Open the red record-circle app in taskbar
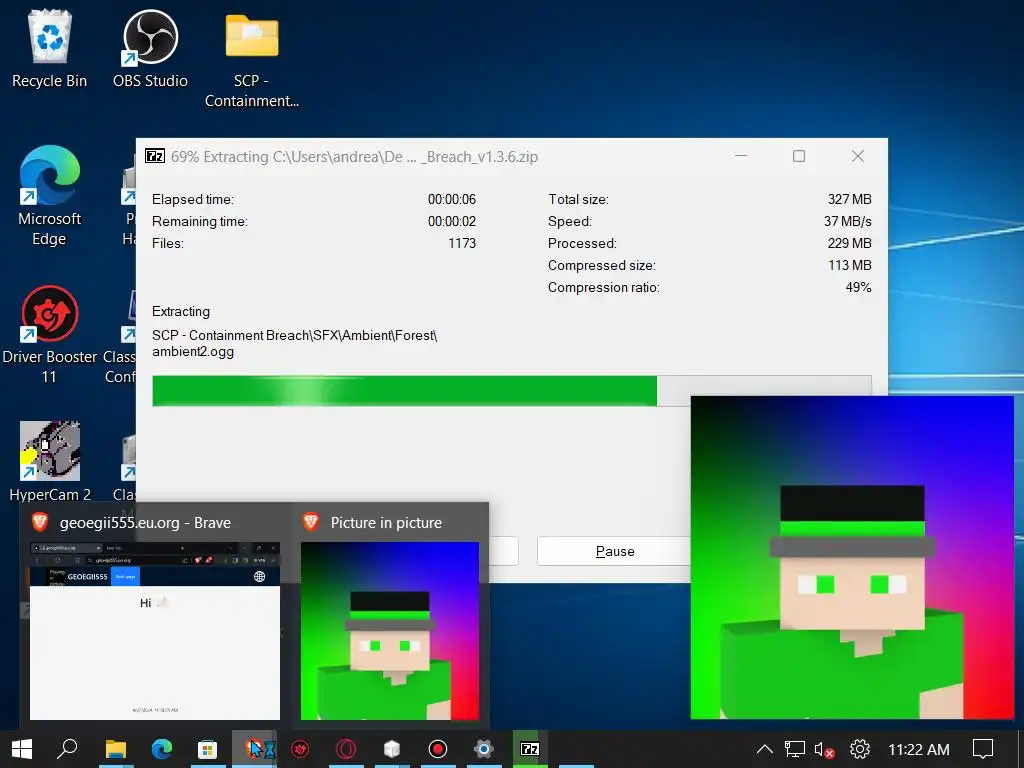The width and height of the screenshot is (1024, 768). 438,749
